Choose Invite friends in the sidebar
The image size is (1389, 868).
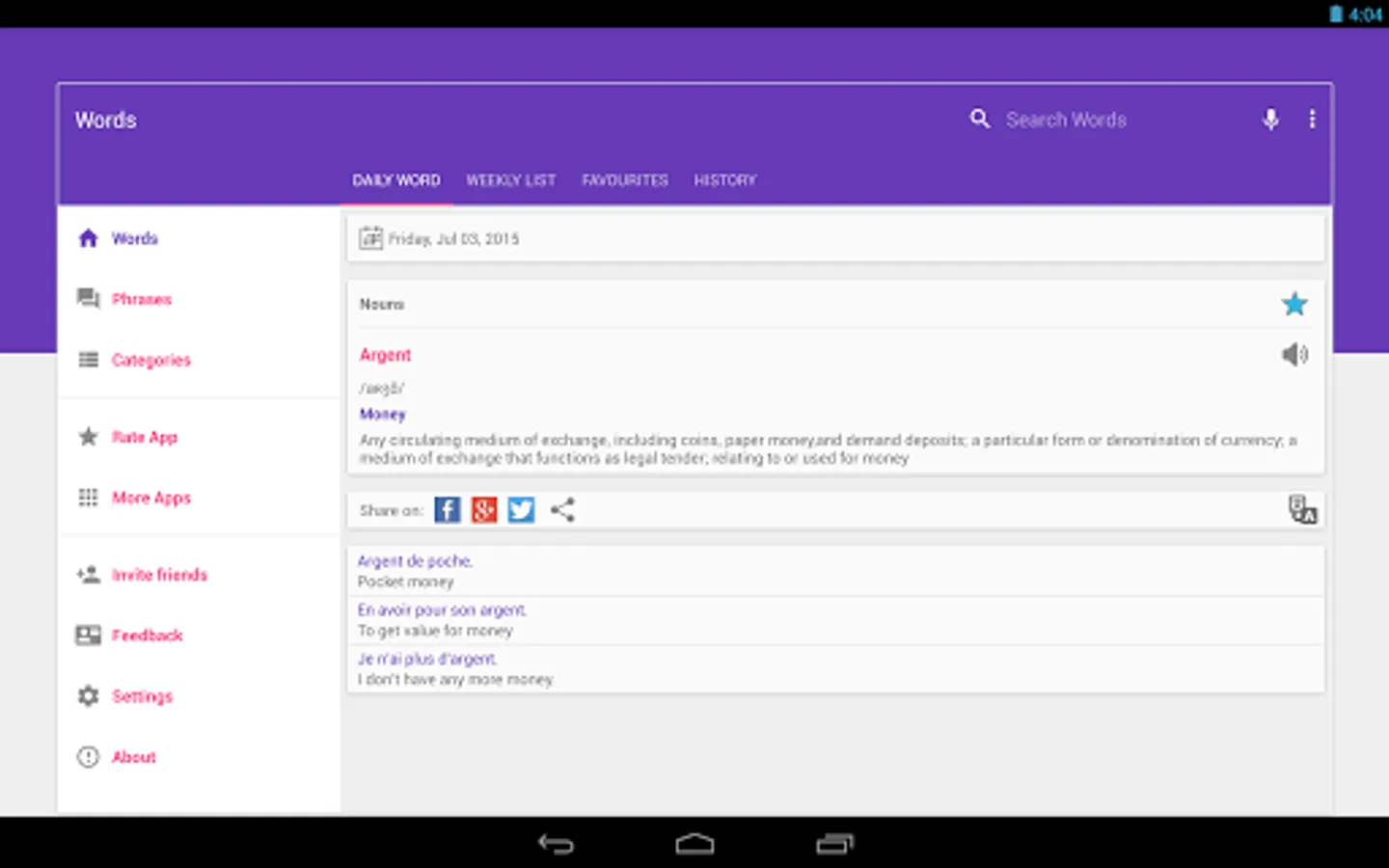(x=159, y=575)
